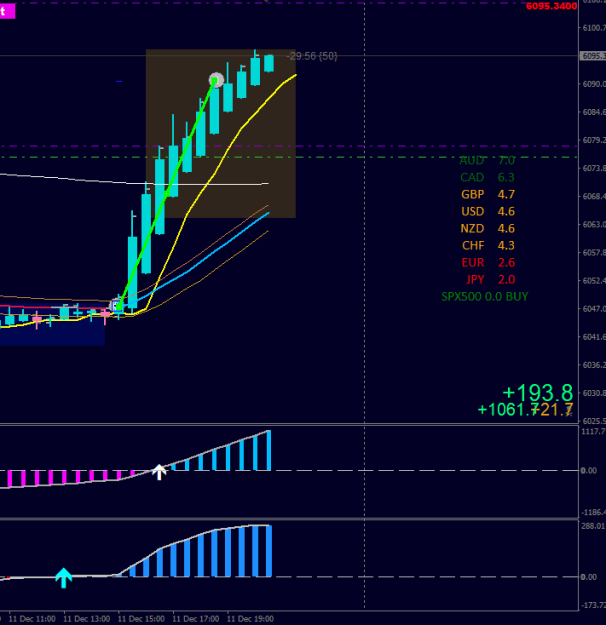This screenshot has width=606, height=625.
Task: Select the small blue dash left of the brown box
Action: [119, 81]
